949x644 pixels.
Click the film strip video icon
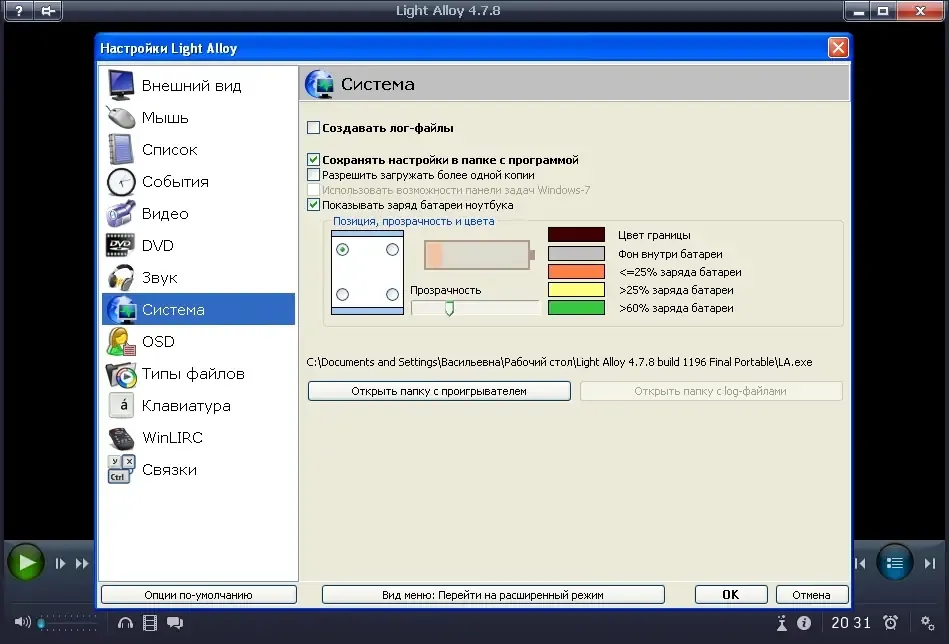149,622
